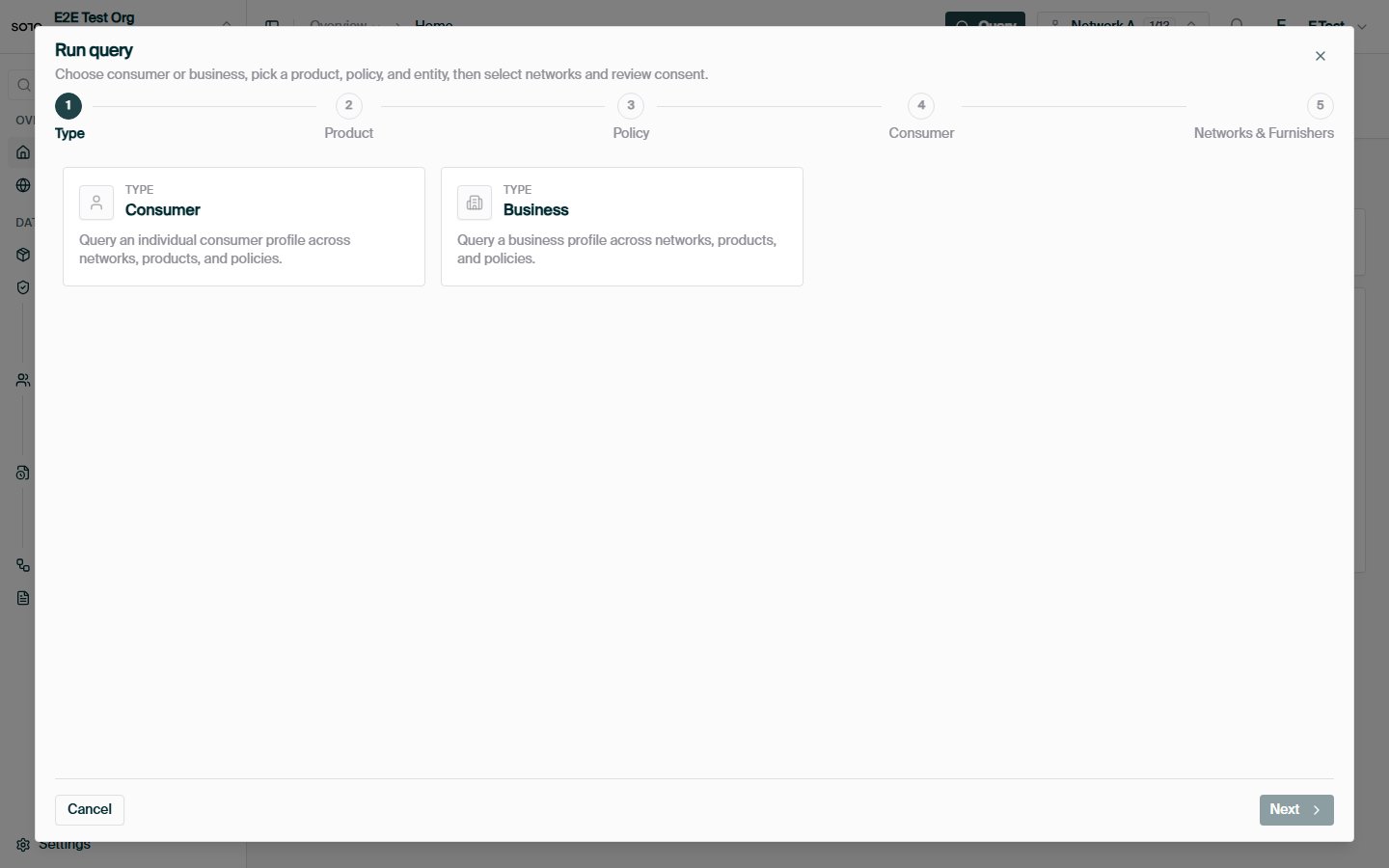
Task: Open the shield check icon in sidebar
Action: [23, 287]
